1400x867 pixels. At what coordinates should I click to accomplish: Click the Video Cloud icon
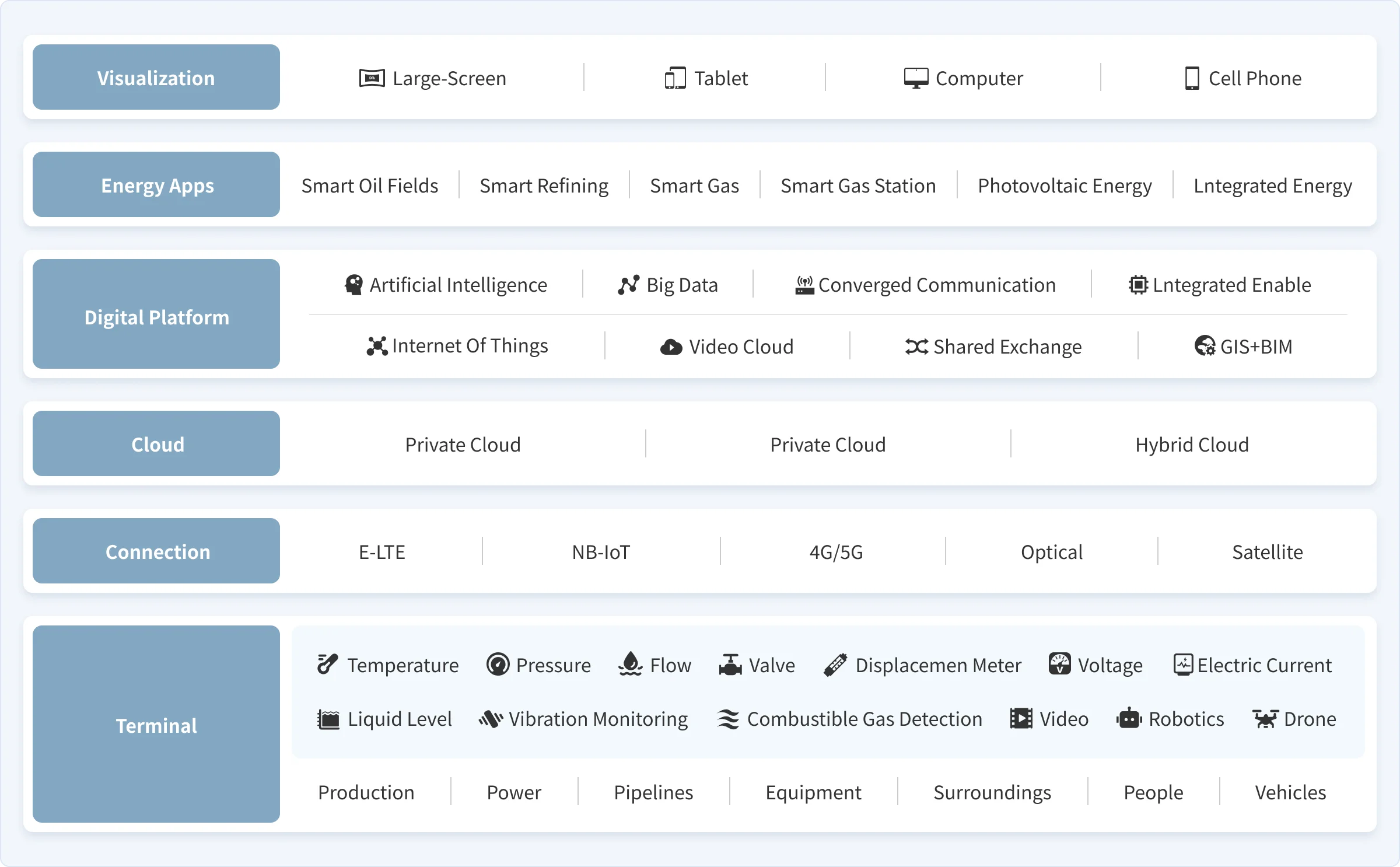coord(671,347)
